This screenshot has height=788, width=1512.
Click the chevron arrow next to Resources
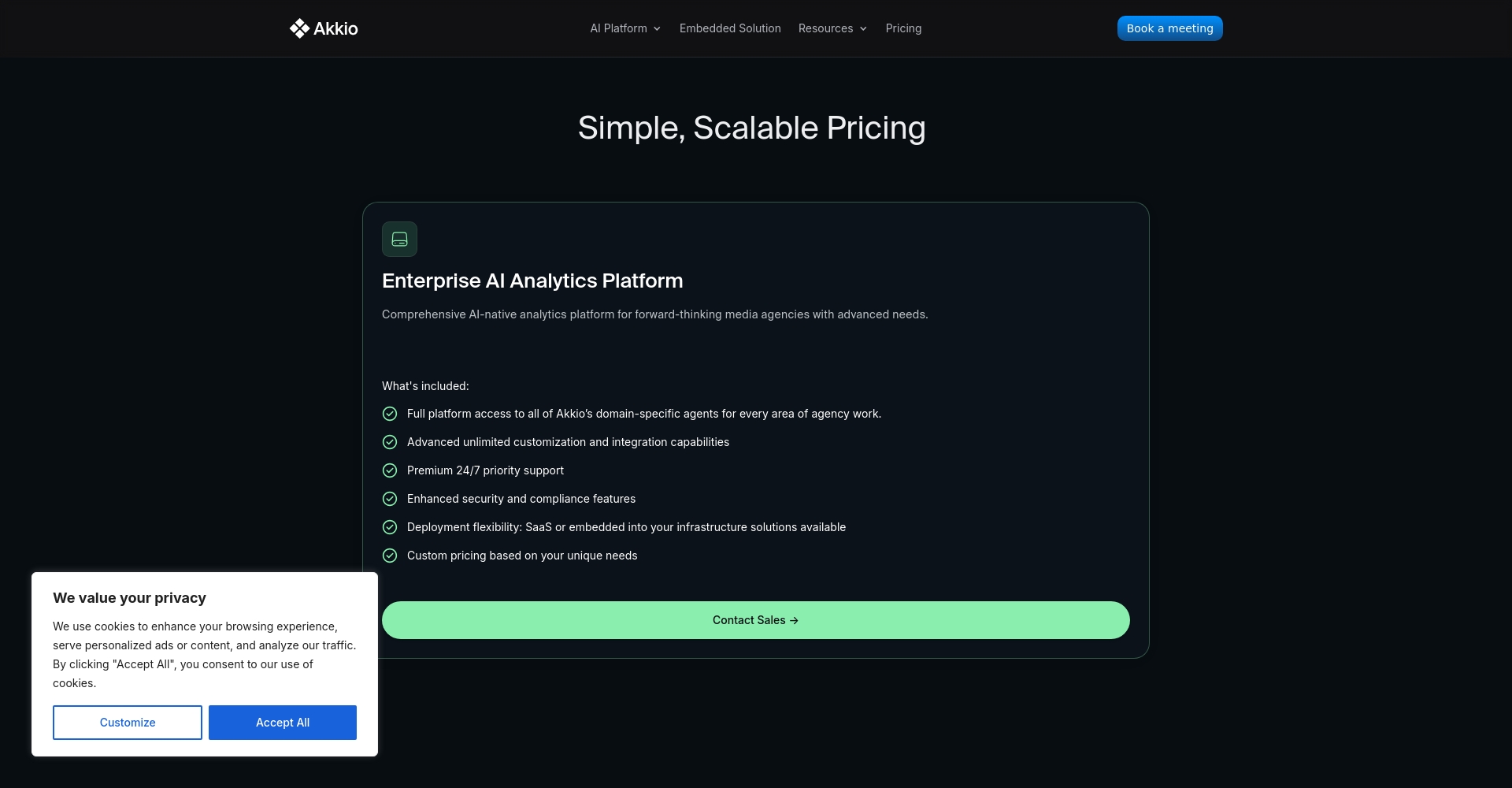pos(864,29)
